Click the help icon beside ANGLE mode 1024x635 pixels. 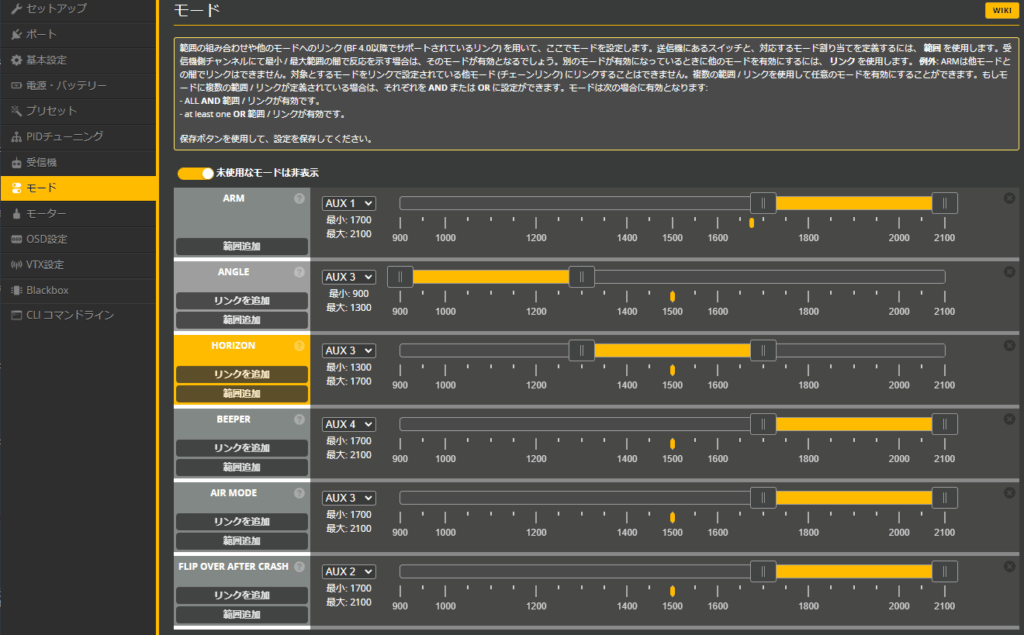299,272
